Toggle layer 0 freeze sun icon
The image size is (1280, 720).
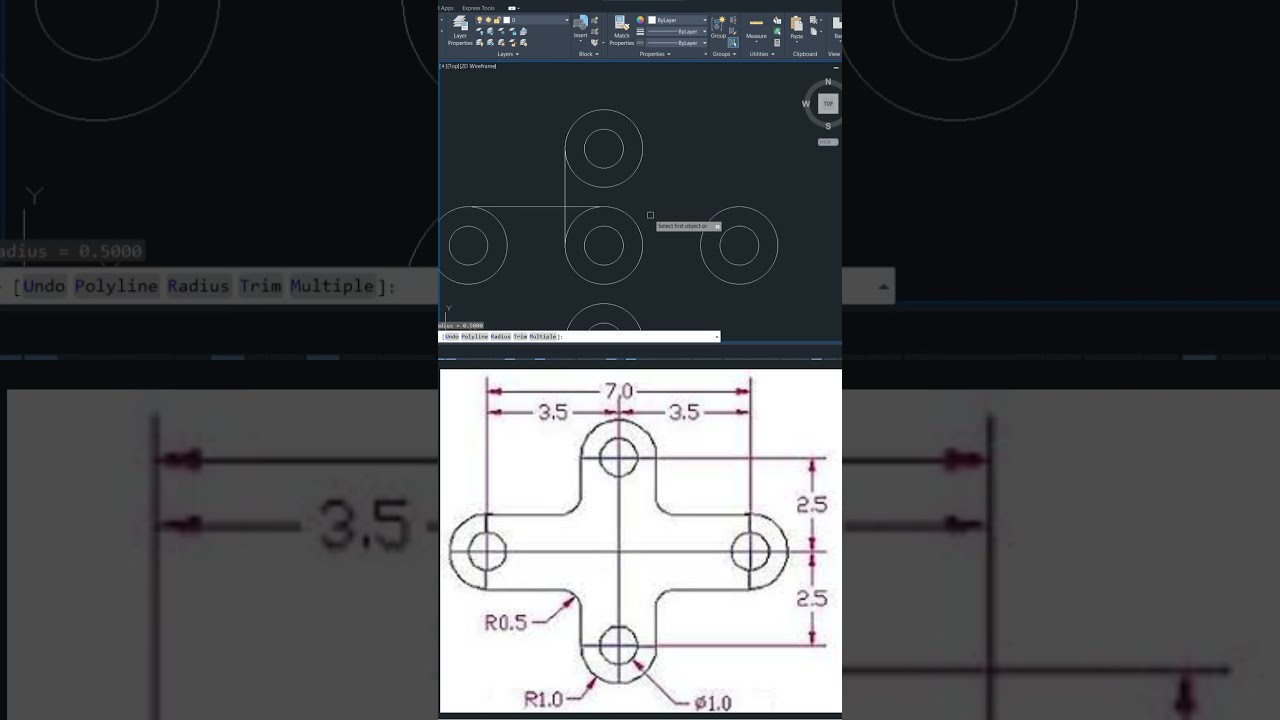(x=488, y=20)
